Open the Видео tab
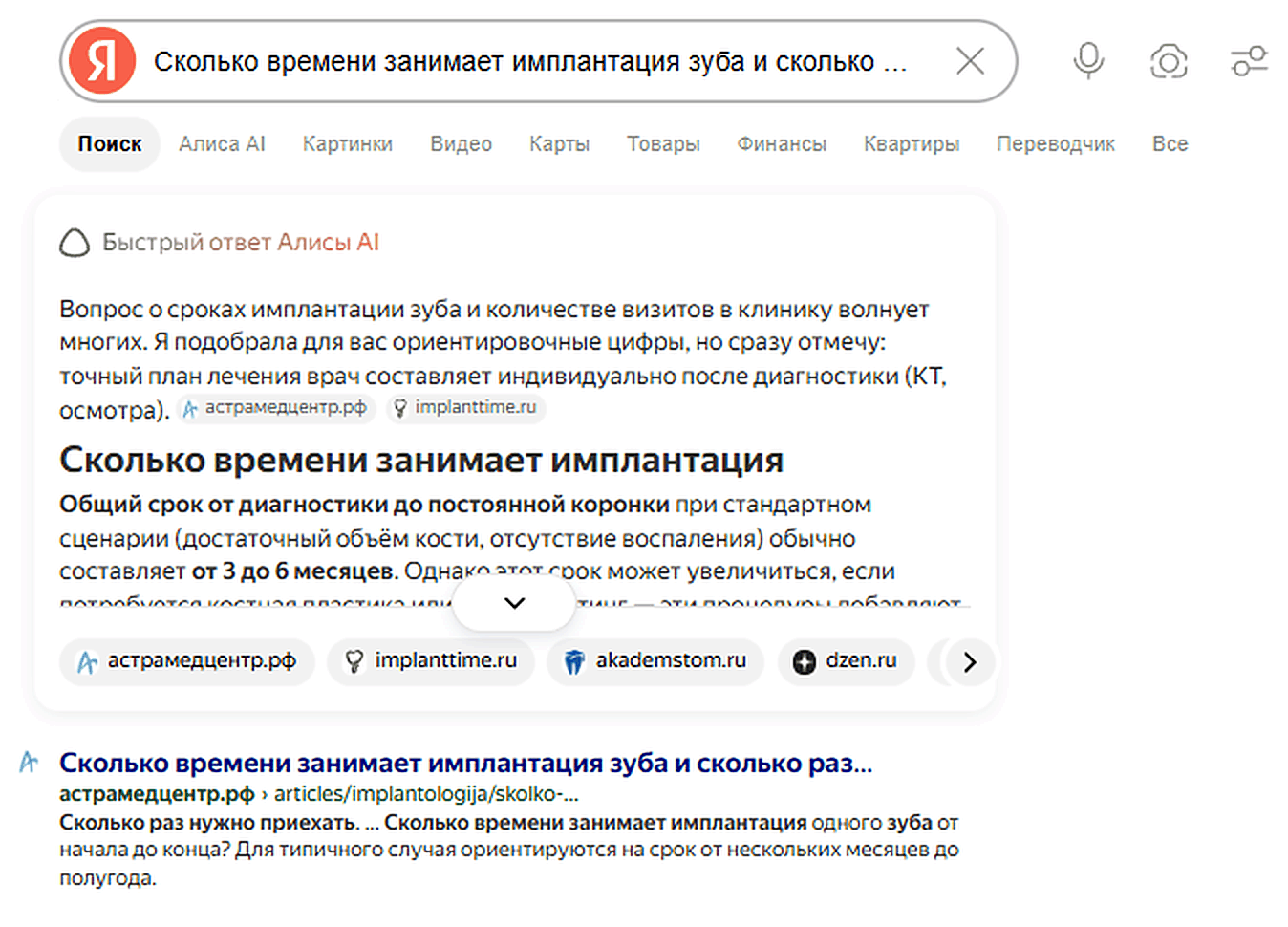This screenshot has height=927, width=1288. point(461,144)
